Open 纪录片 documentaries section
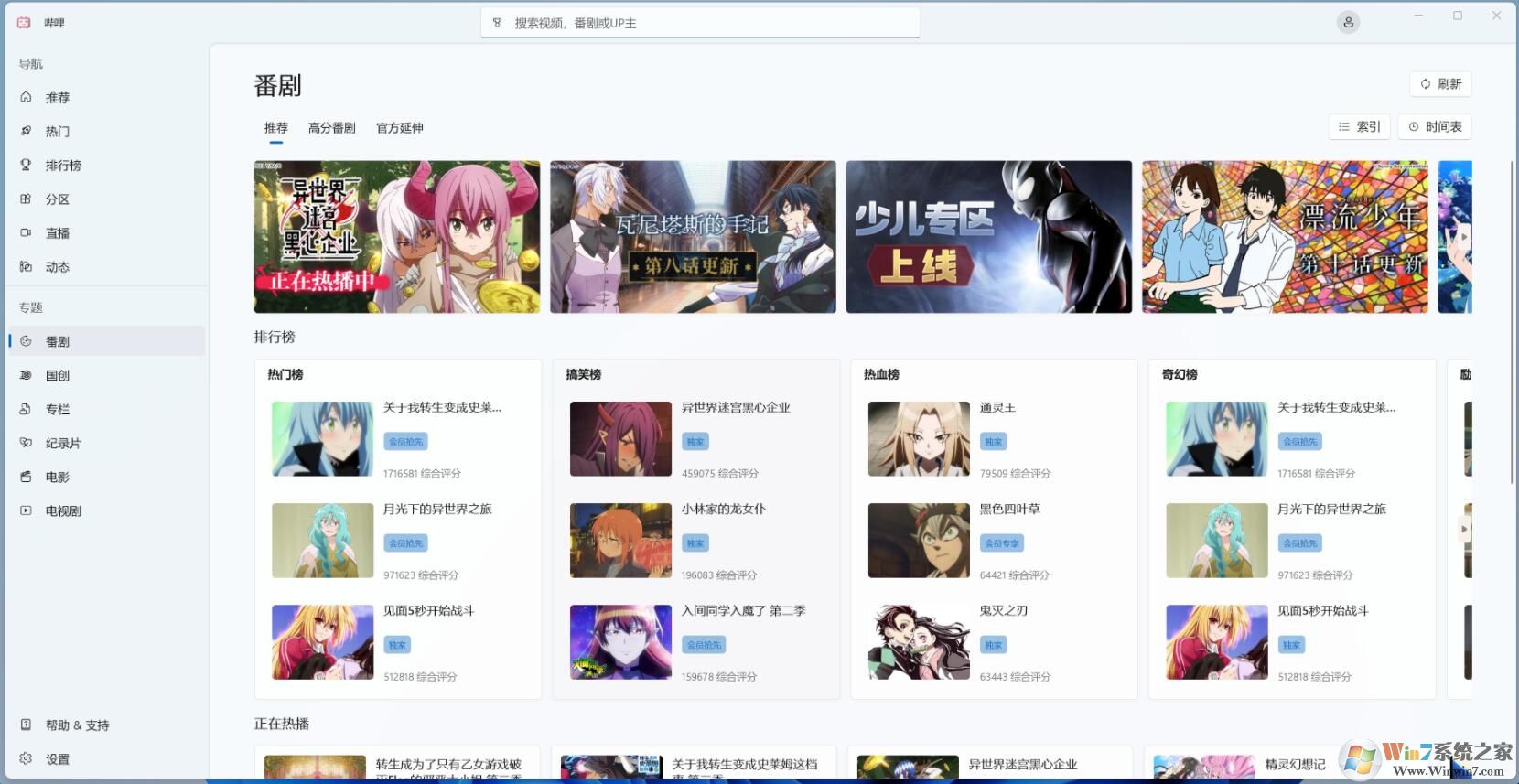The width and height of the screenshot is (1519, 784). point(106,443)
